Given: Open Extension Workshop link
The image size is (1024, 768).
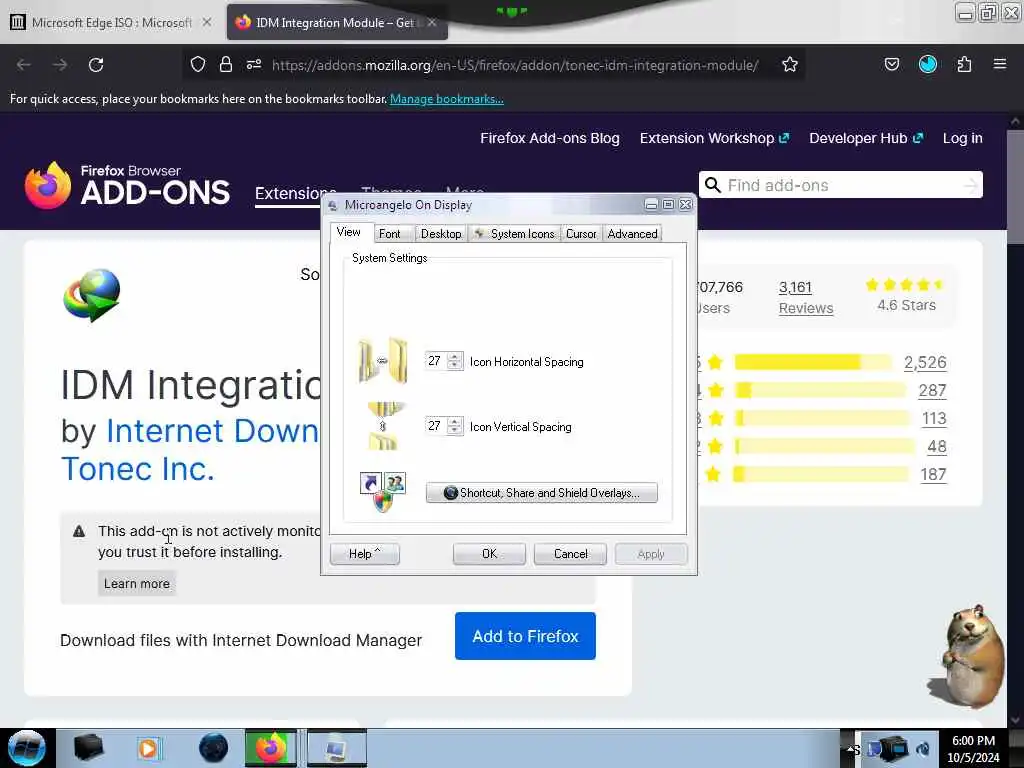Looking at the screenshot, I should pos(714,138).
